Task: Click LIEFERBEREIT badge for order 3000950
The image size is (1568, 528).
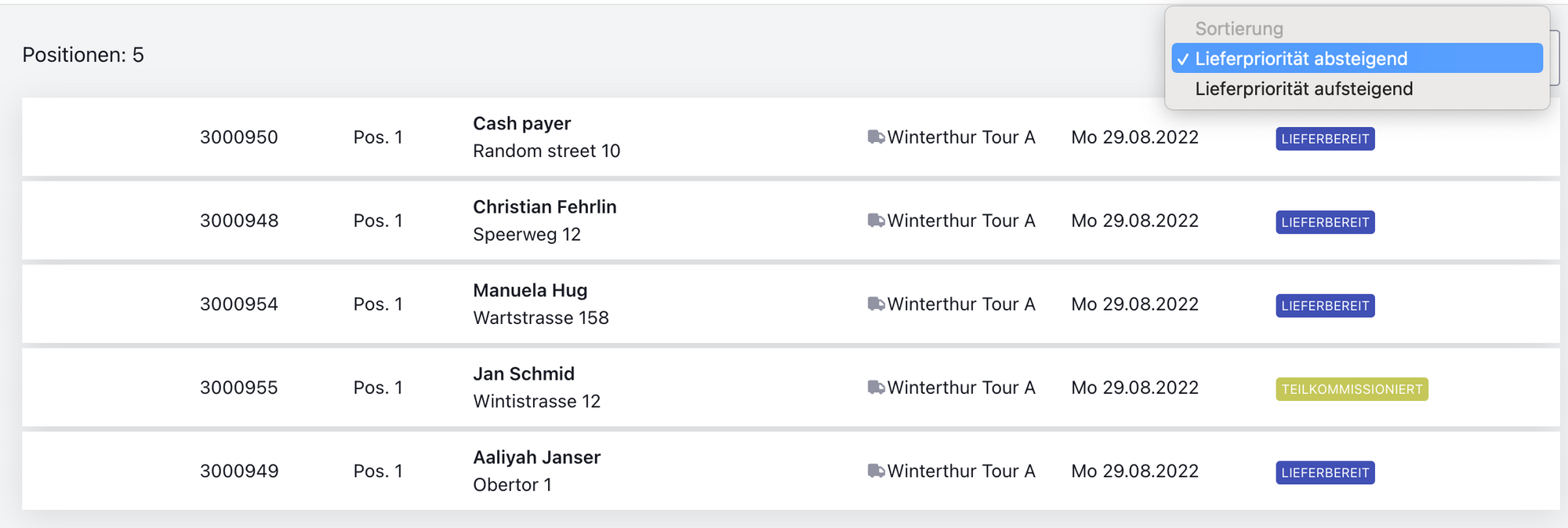Action: click(1325, 139)
